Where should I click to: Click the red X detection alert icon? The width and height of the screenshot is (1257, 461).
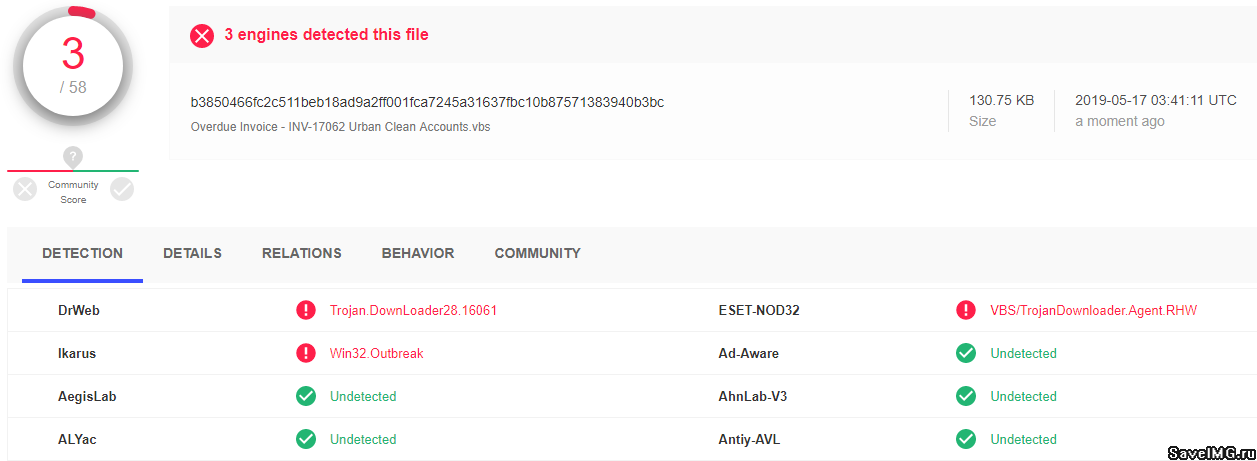point(202,36)
